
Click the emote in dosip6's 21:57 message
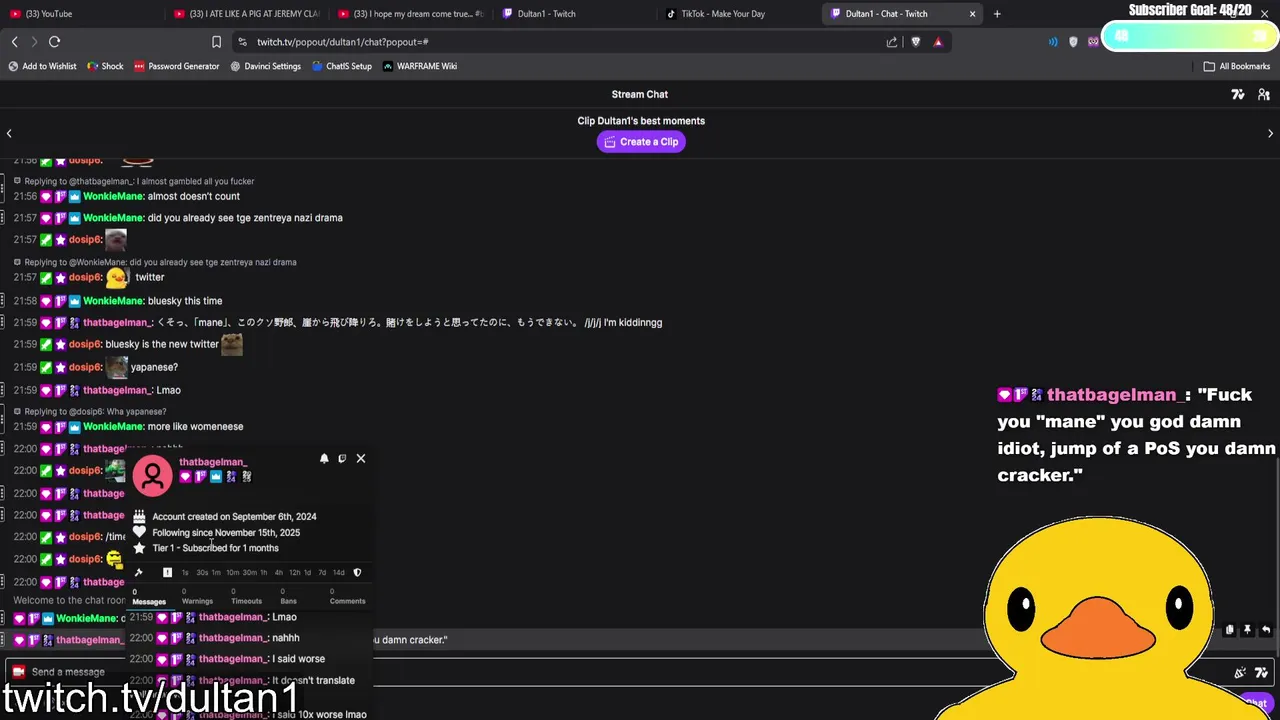coord(116,240)
